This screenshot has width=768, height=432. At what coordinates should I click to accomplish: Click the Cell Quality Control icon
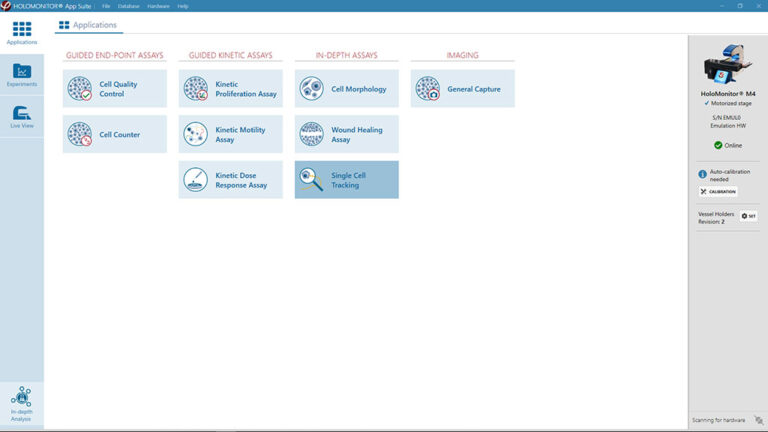coord(80,89)
